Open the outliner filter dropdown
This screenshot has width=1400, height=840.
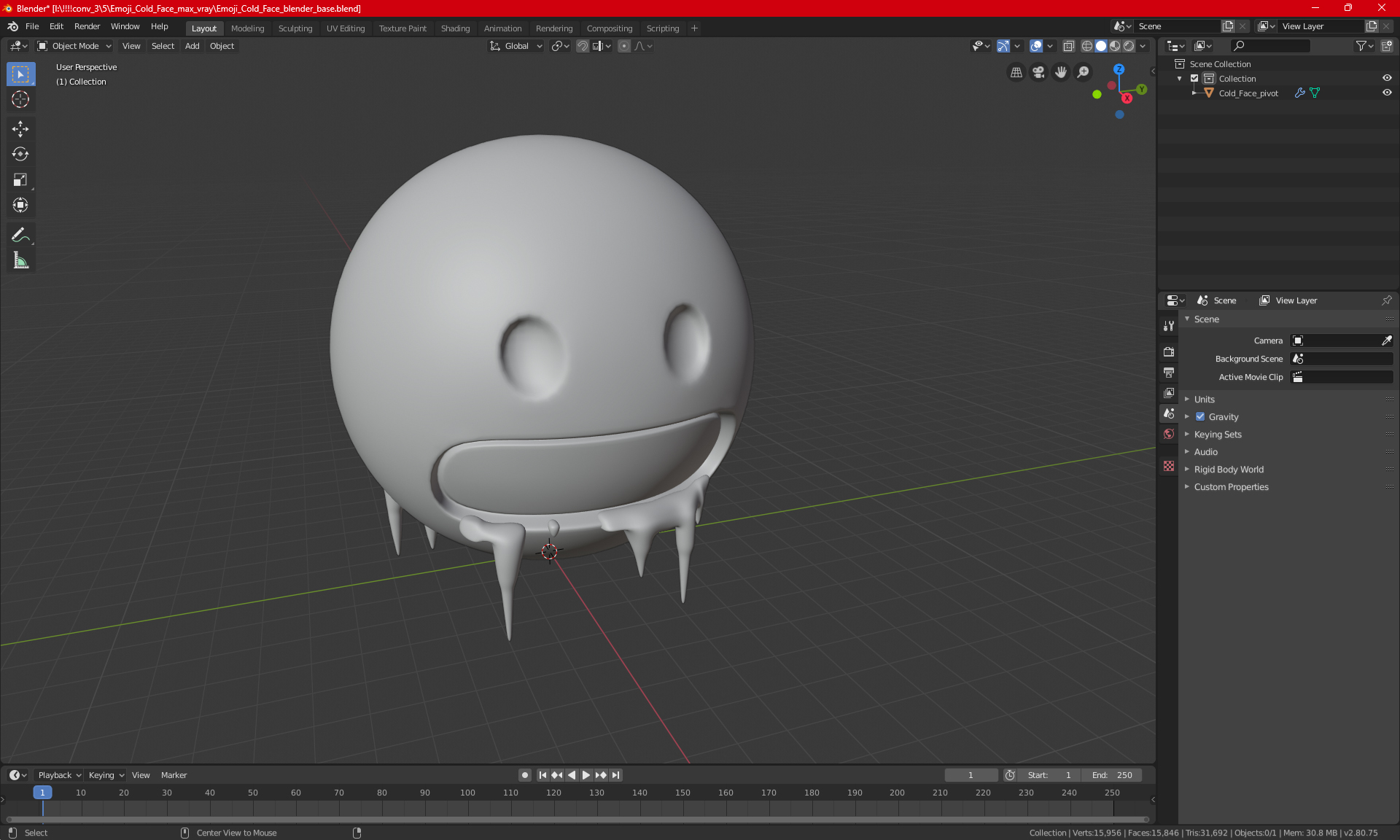click(x=1364, y=46)
